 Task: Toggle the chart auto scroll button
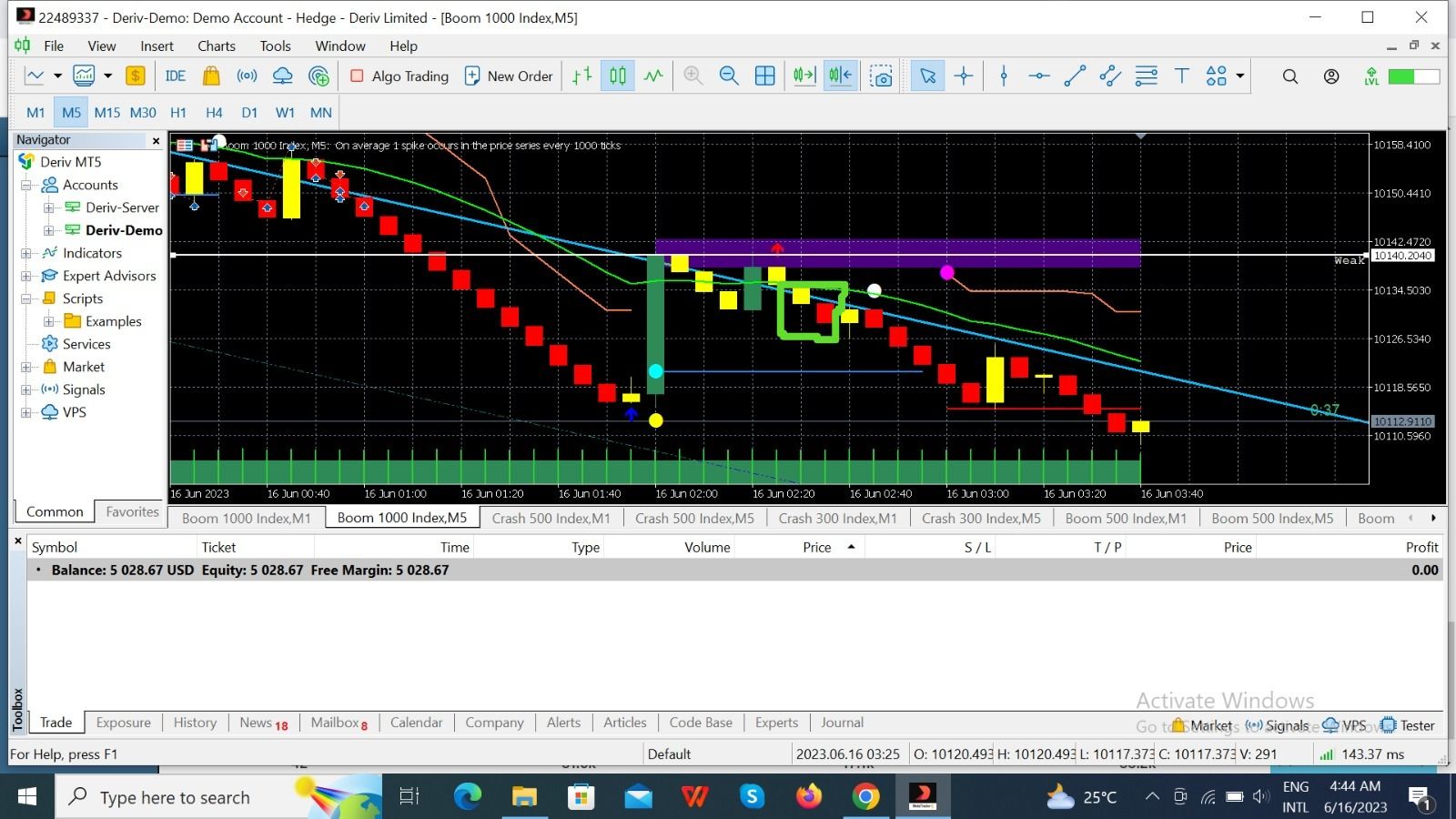point(804,76)
